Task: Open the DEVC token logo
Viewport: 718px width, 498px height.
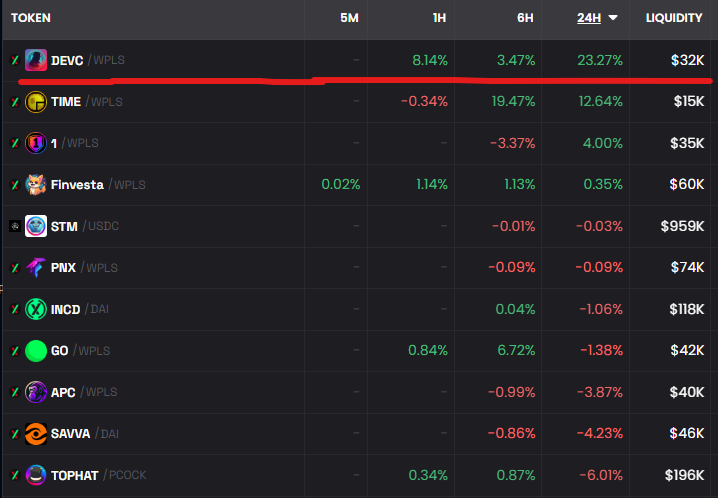Action: pyautogui.click(x=36, y=60)
